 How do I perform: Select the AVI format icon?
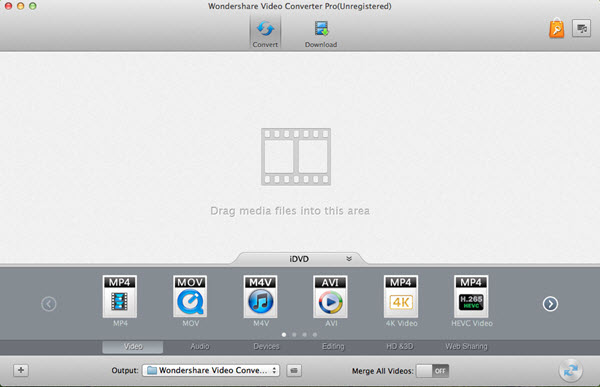point(330,297)
